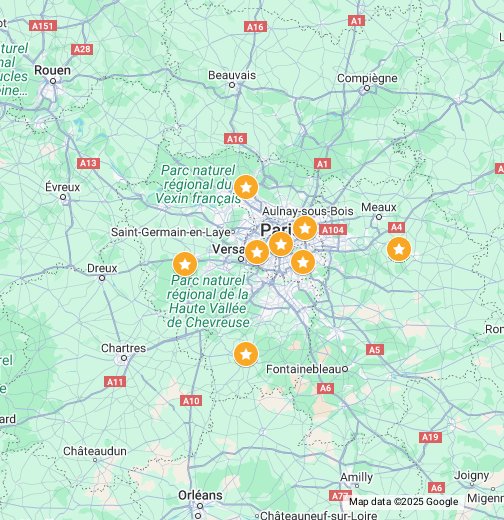Click the star marker west of Fontainebleau

[x=246, y=354]
